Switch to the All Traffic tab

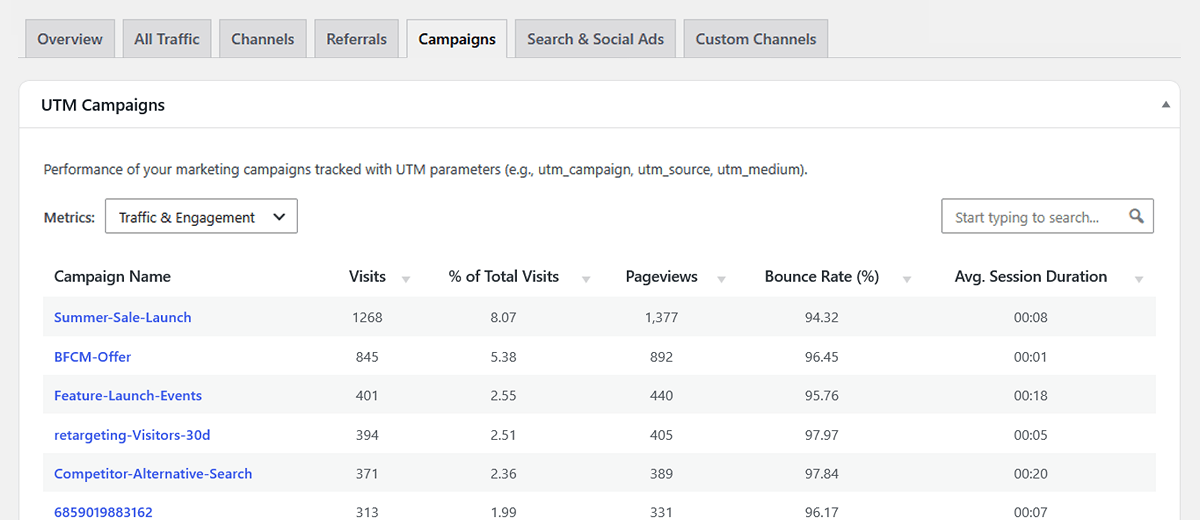tap(167, 39)
